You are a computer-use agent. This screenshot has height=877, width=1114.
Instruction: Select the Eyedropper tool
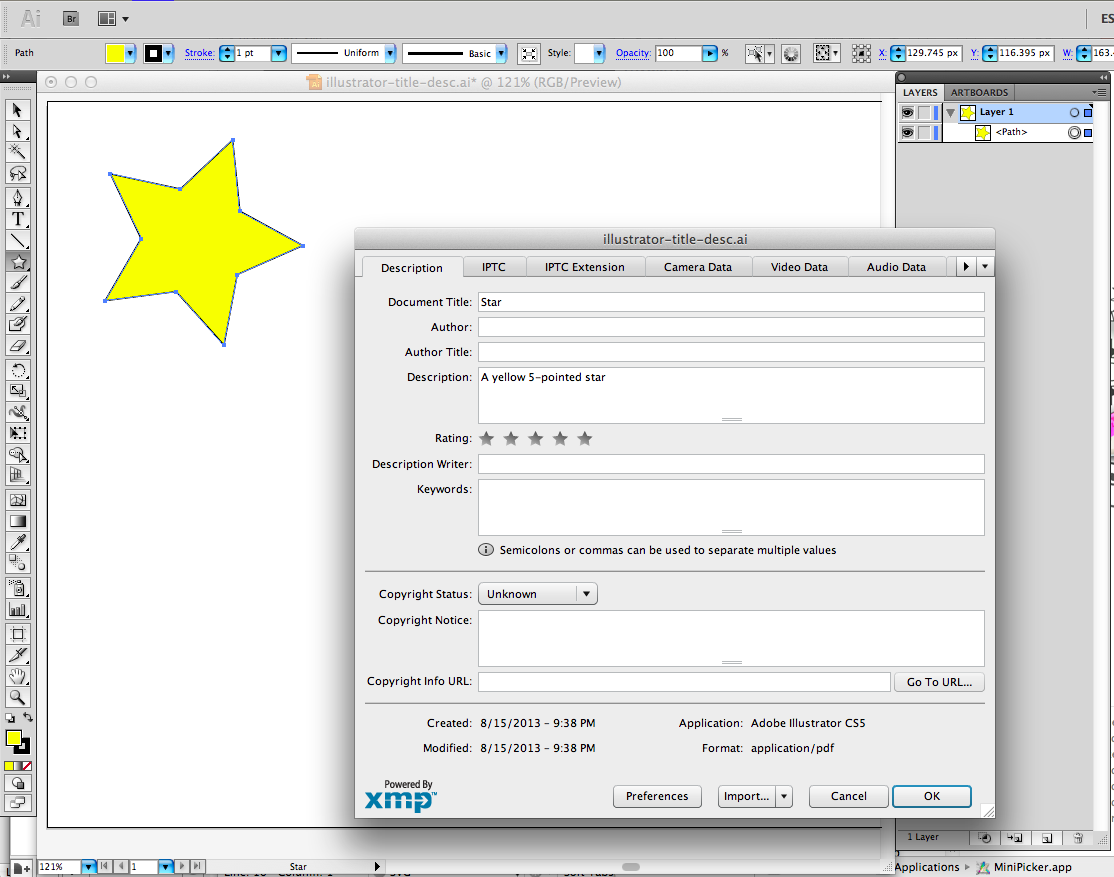tap(18, 542)
